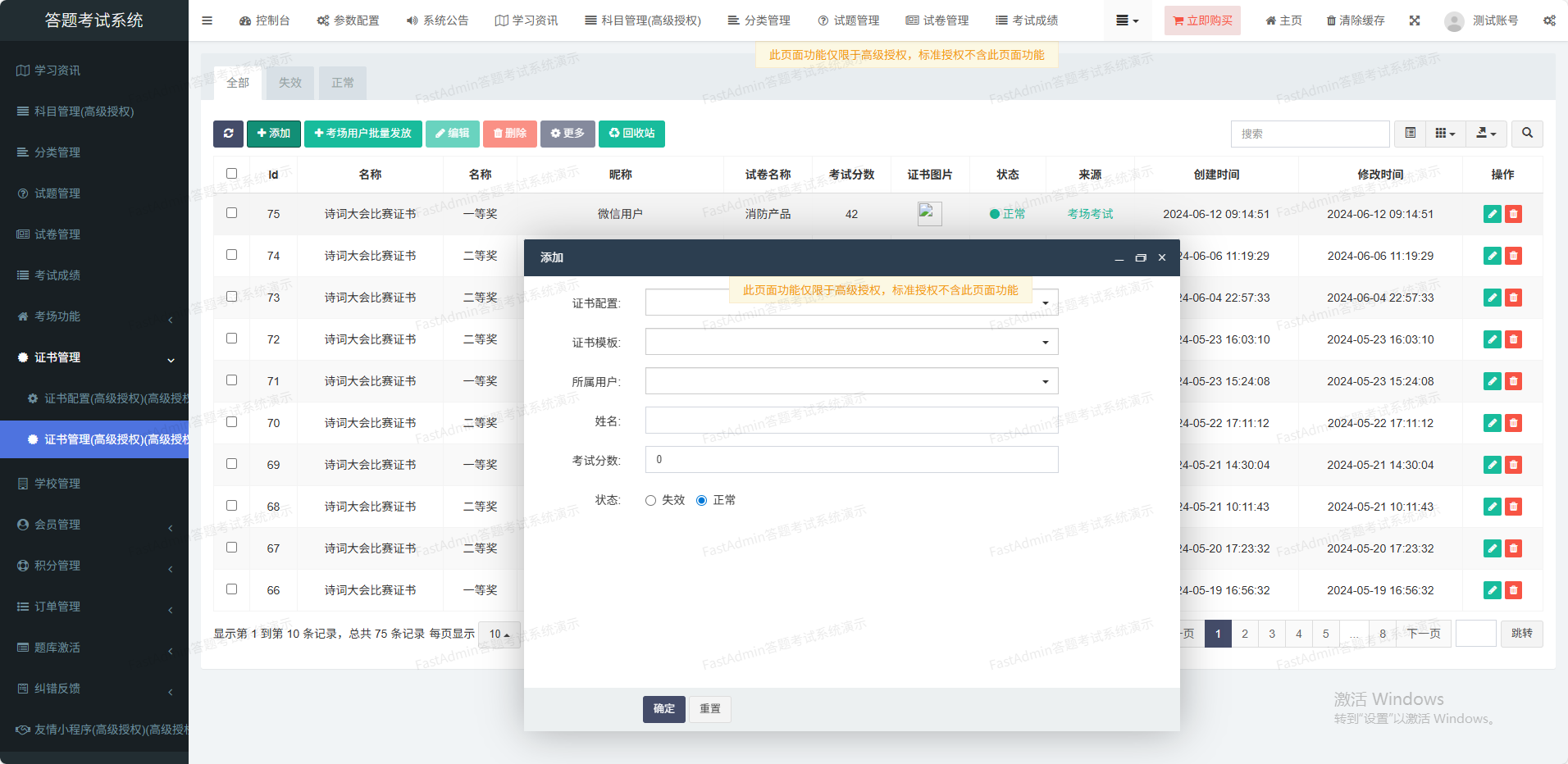Click the table view toggle icon

pyautogui.click(x=1411, y=134)
